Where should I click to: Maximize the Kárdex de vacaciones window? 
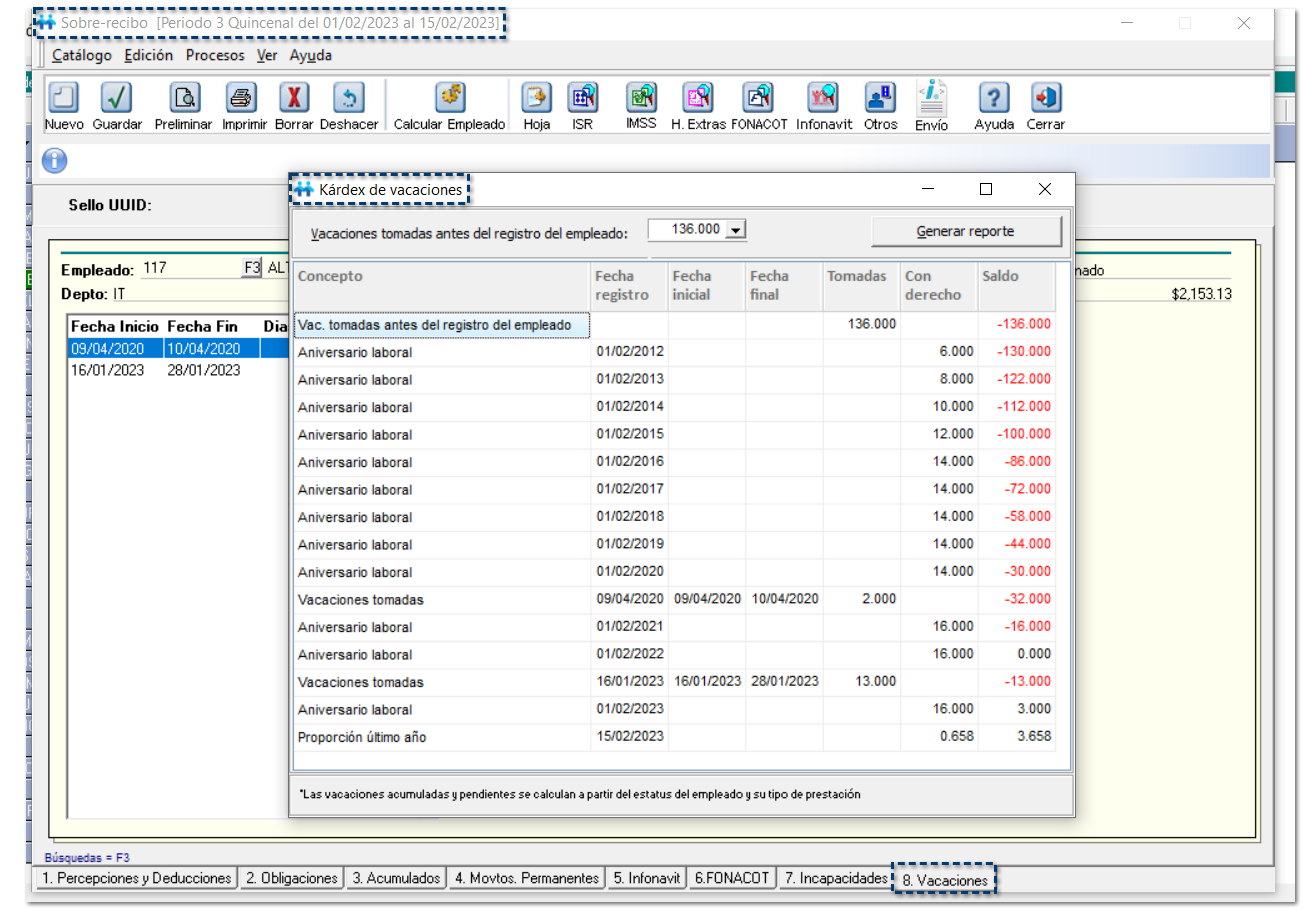click(986, 189)
